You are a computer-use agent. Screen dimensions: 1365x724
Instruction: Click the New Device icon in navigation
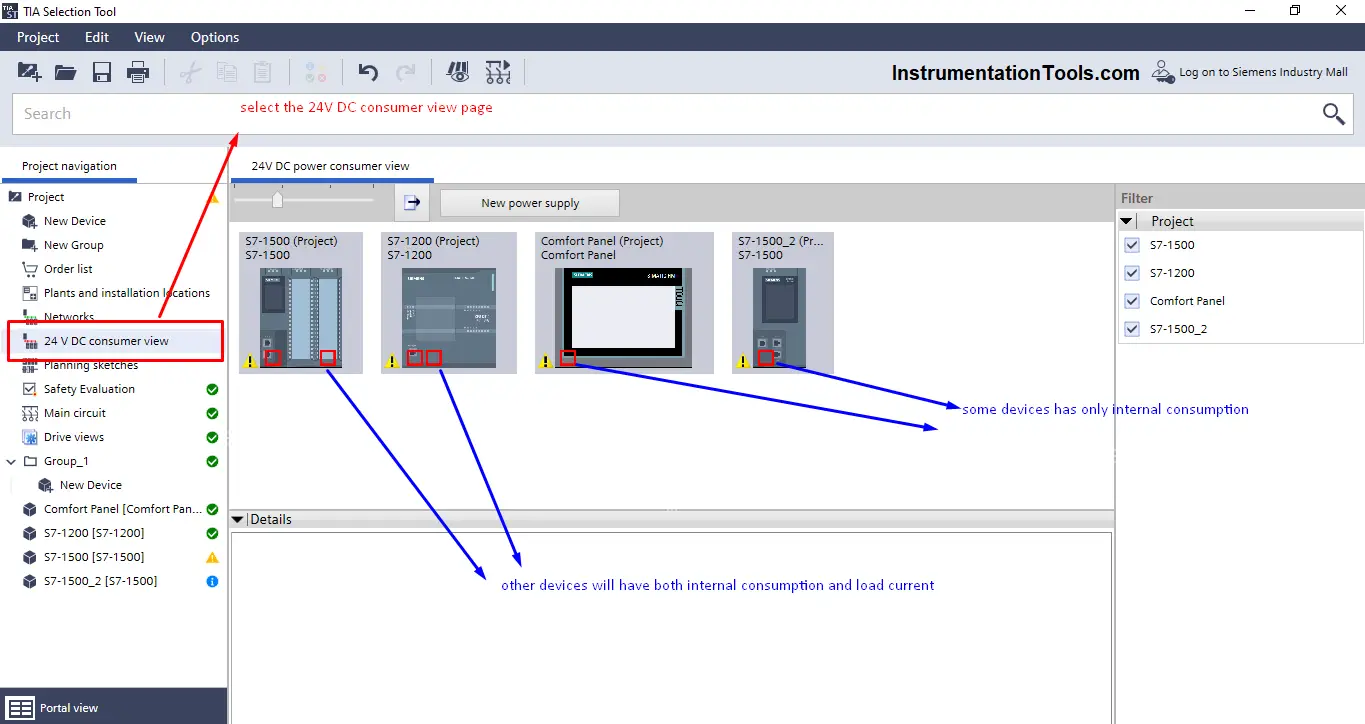pyautogui.click(x=29, y=221)
